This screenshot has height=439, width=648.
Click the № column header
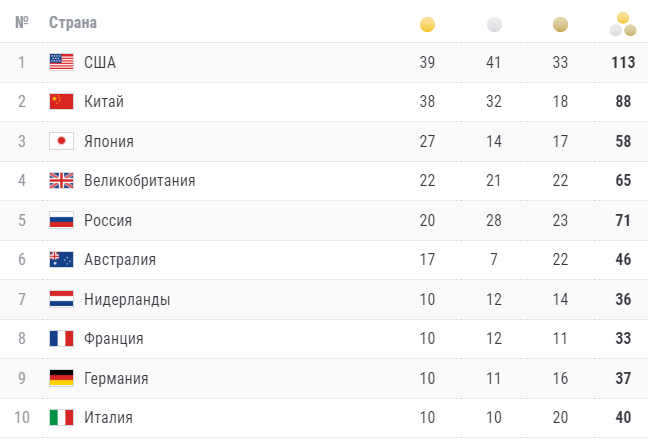coord(21,22)
